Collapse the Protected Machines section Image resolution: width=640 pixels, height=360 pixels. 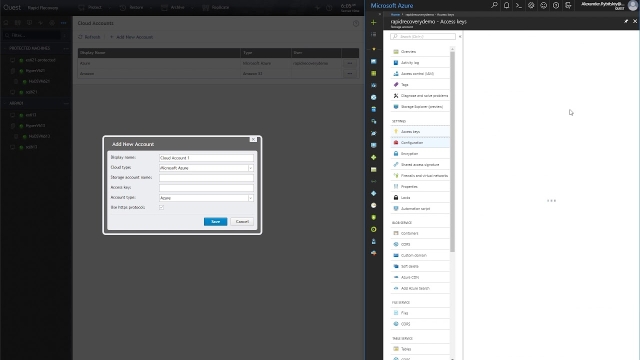5,48
